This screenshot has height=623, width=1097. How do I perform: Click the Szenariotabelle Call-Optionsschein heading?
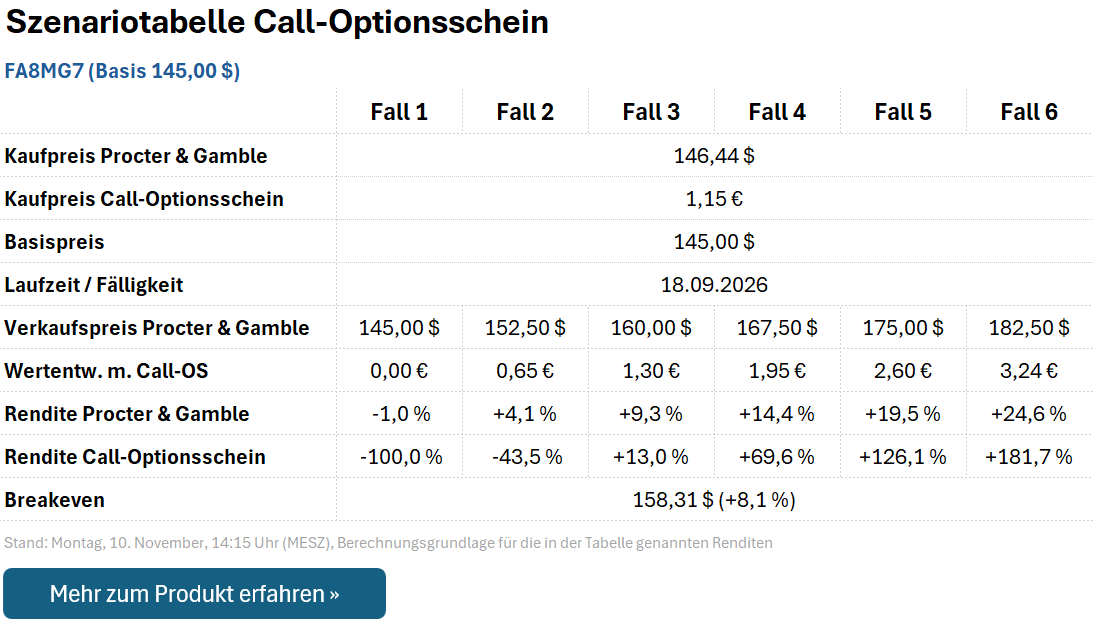(x=275, y=21)
